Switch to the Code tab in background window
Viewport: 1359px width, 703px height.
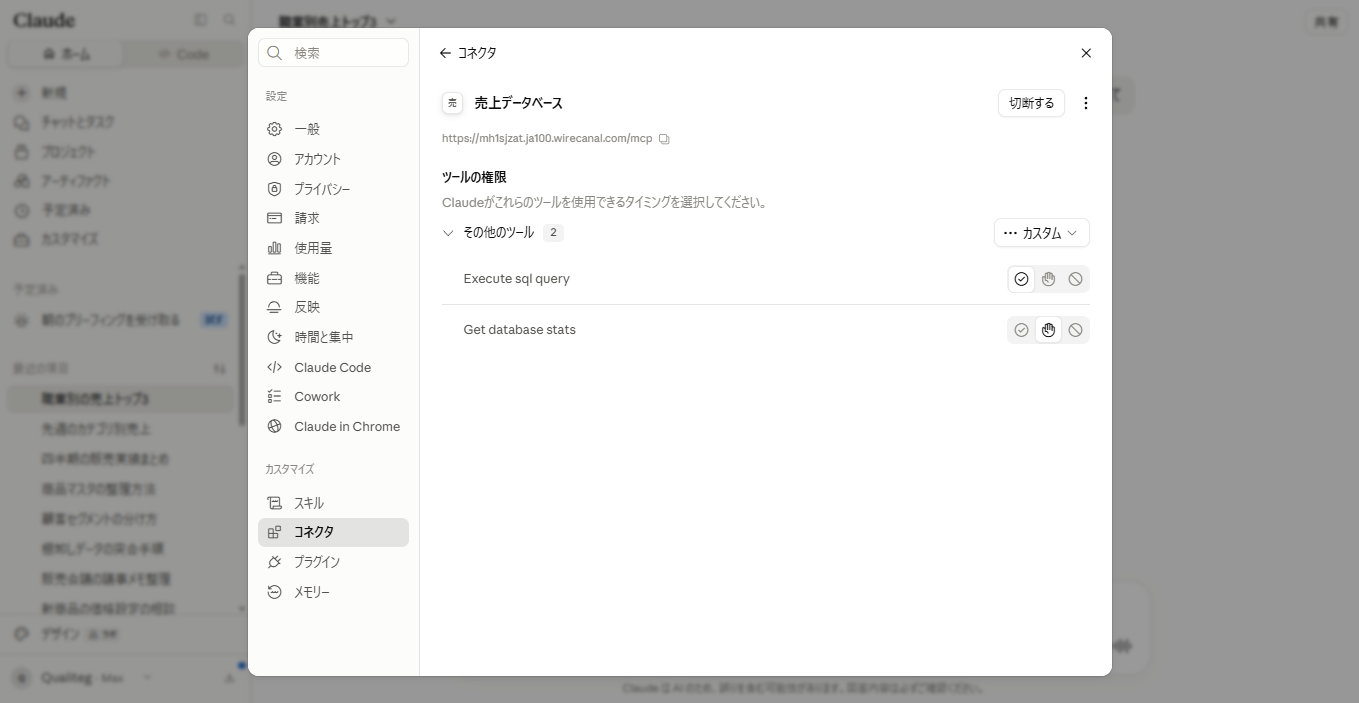click(183, 54)
